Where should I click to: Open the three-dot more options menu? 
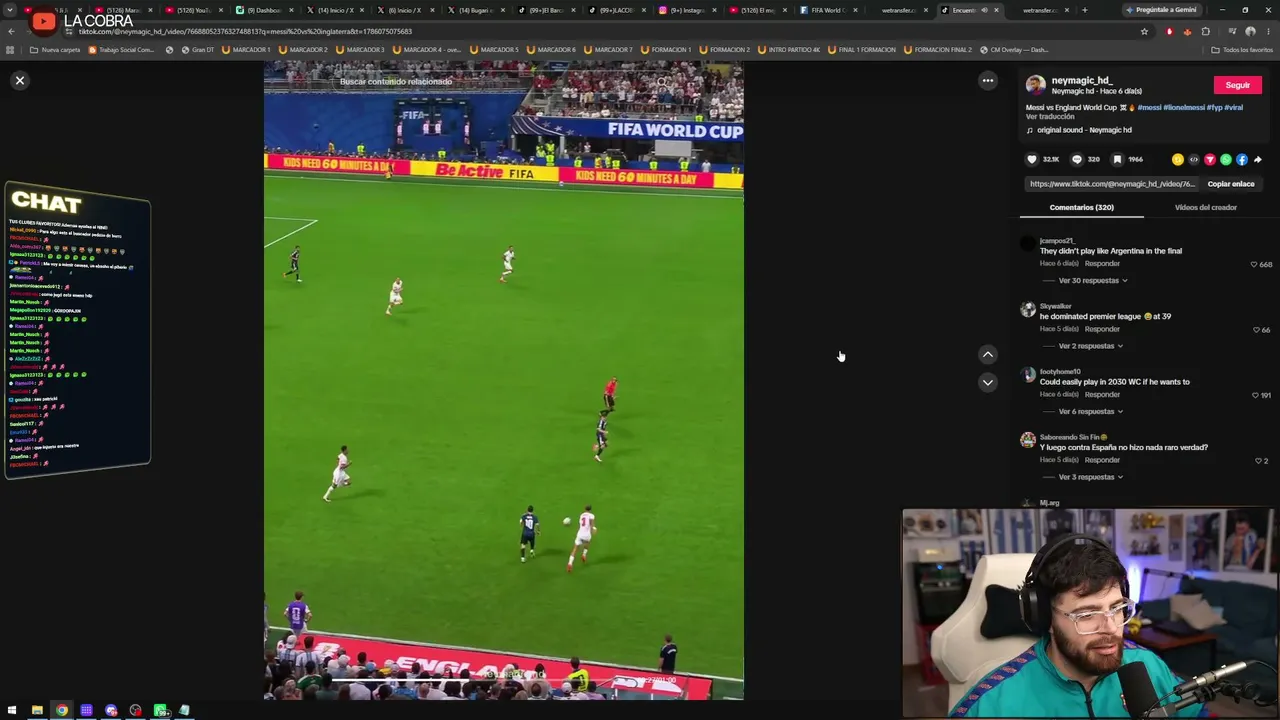(988, 80)
